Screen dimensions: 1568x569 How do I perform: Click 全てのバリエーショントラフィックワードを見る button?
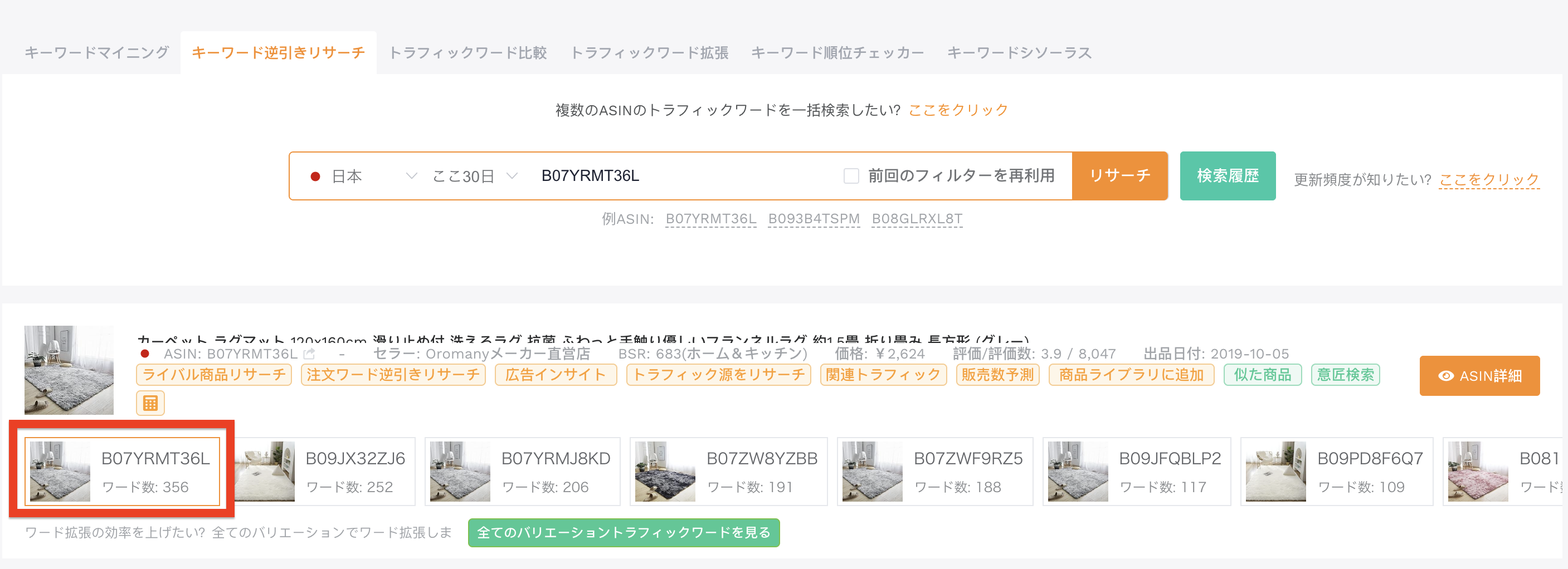[624, 532]
